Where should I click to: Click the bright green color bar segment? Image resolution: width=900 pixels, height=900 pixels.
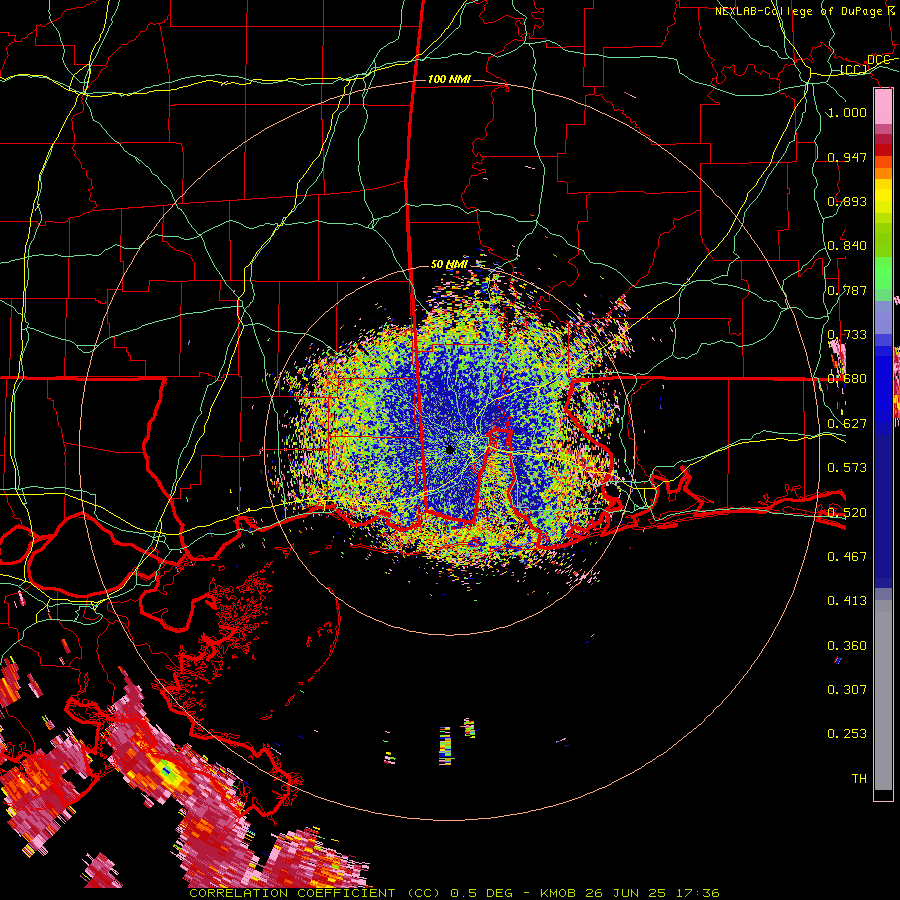883,273
